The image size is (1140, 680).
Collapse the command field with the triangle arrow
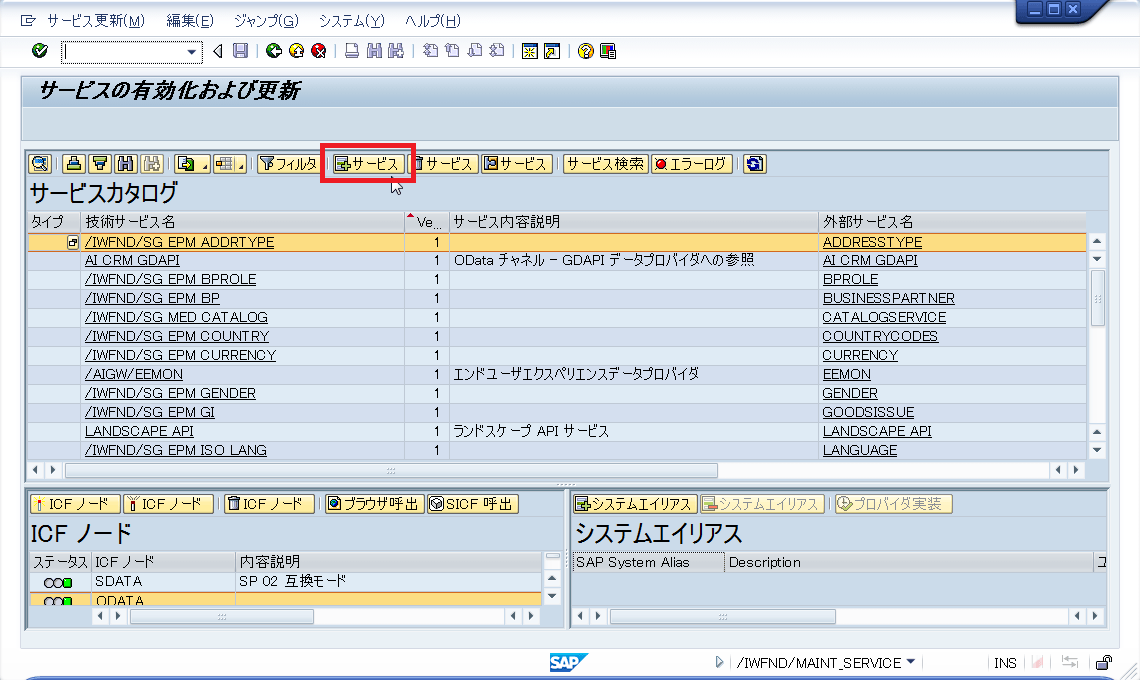tap(217, 51)
